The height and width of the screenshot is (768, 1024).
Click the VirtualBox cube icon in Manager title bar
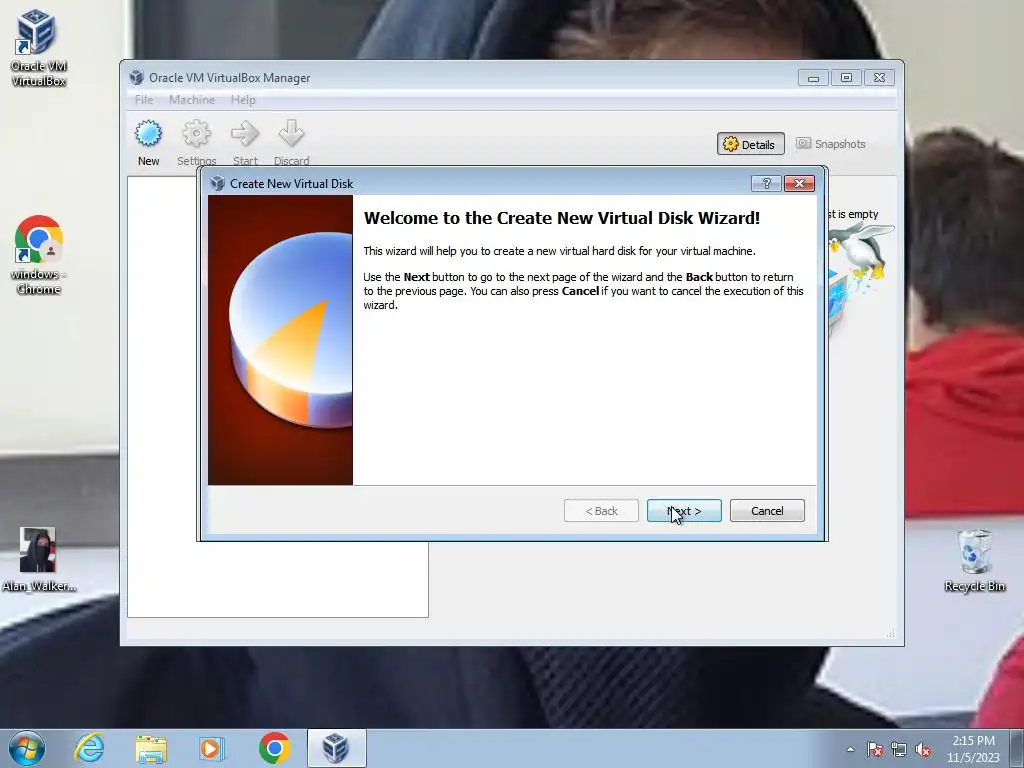(x=136, y=78)
